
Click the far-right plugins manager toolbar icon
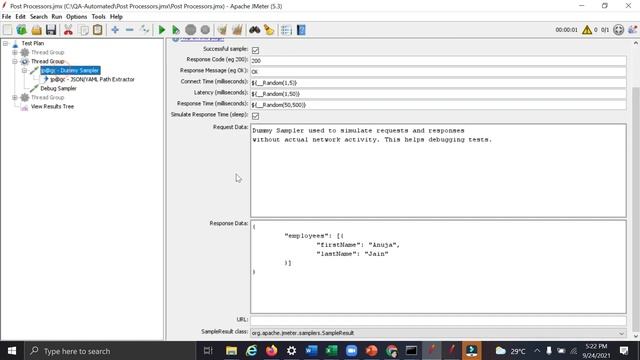coord(633,30)
